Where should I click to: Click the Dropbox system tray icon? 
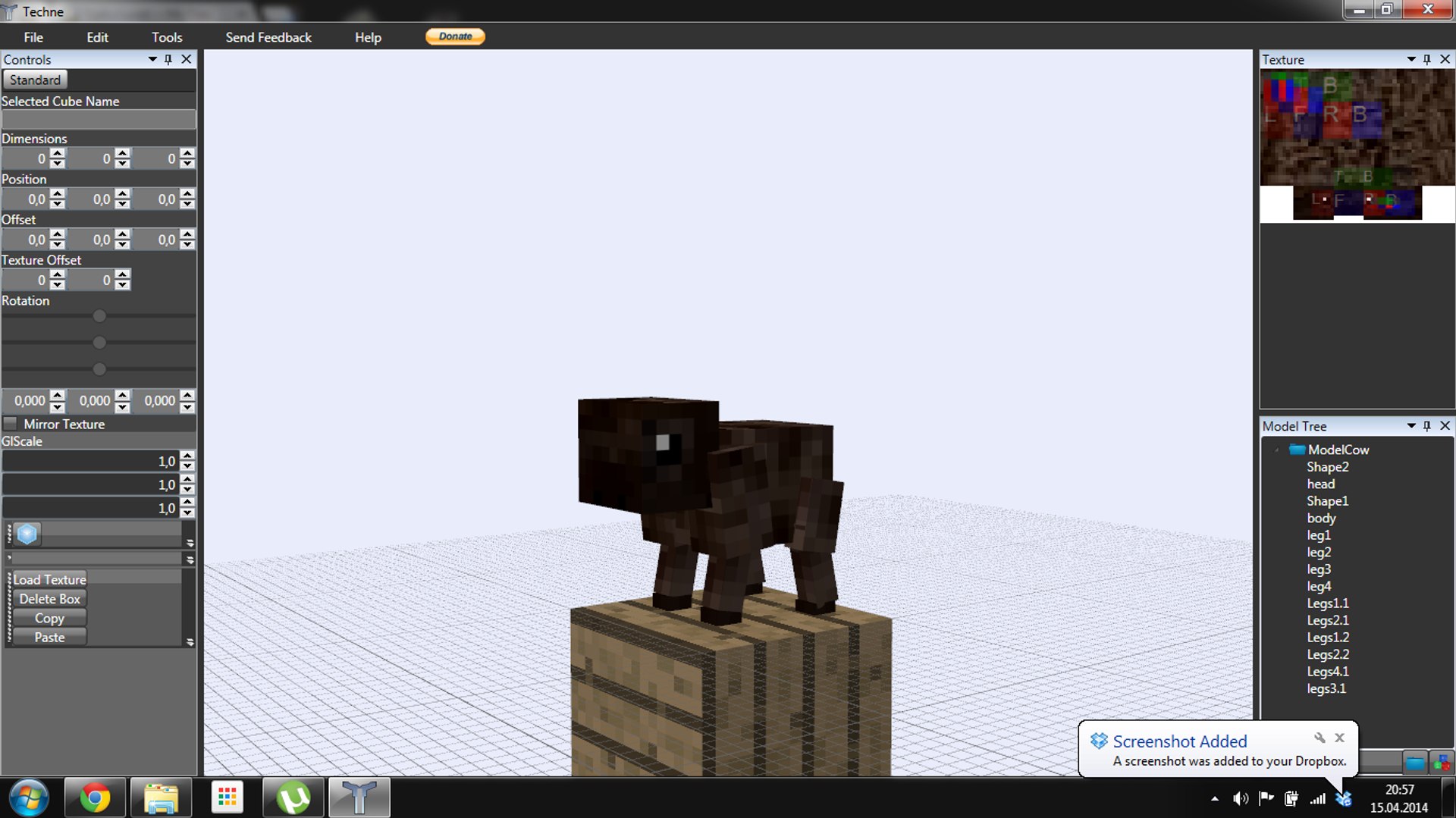(x=1343, y=798)
